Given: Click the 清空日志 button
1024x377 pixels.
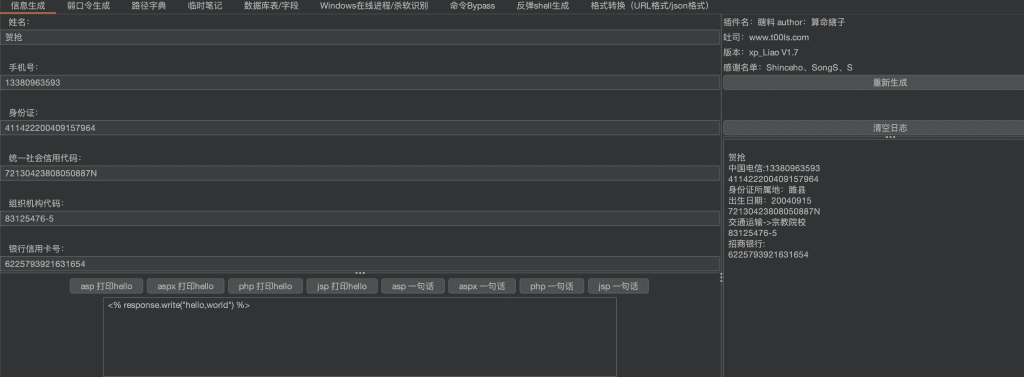Looking at the screenshot, I should tap(873, 128).
